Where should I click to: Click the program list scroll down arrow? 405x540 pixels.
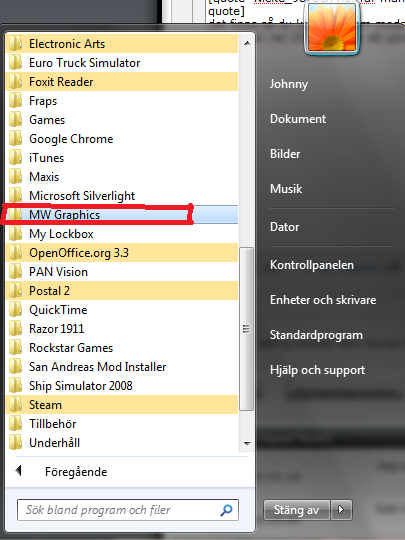(x=247, y=443)
